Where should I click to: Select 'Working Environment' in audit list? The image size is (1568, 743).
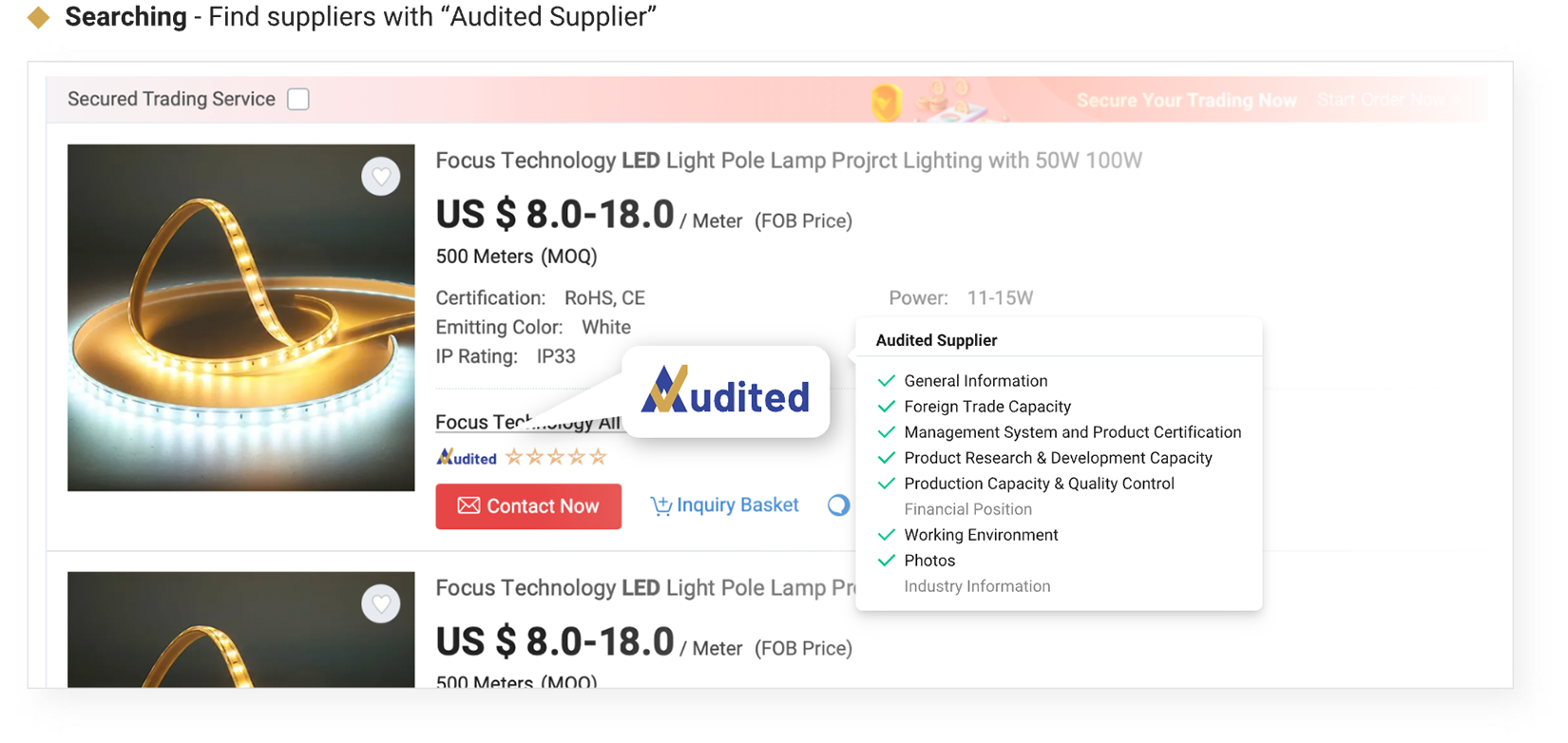point(981,535)
